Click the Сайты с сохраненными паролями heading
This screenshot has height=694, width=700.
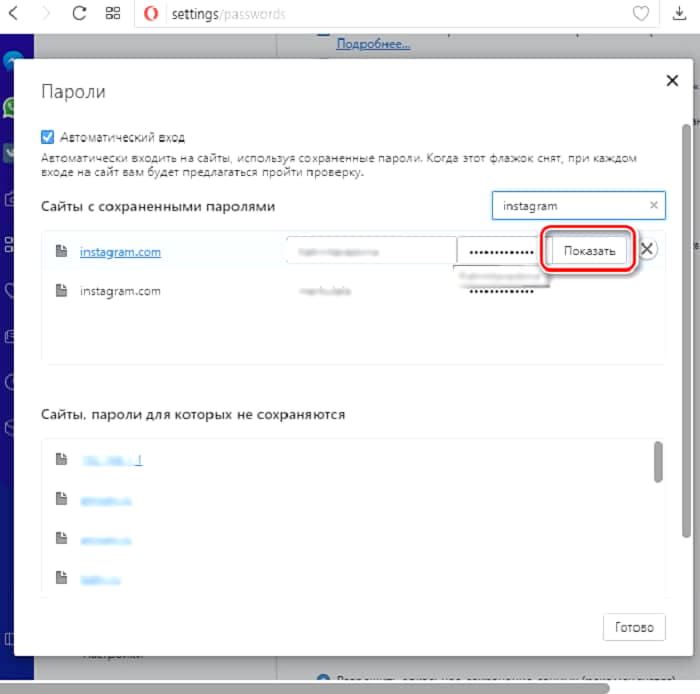click(x=158, y=207)
